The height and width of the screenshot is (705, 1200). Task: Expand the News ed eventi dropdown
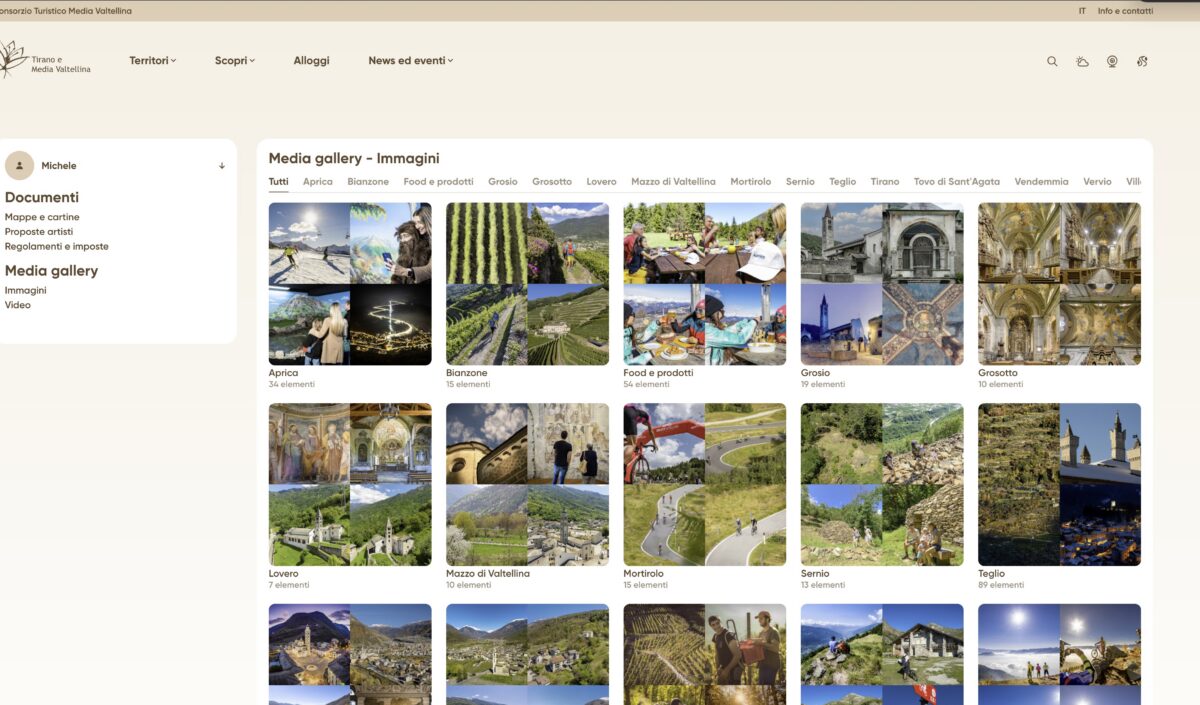[410, 61]
